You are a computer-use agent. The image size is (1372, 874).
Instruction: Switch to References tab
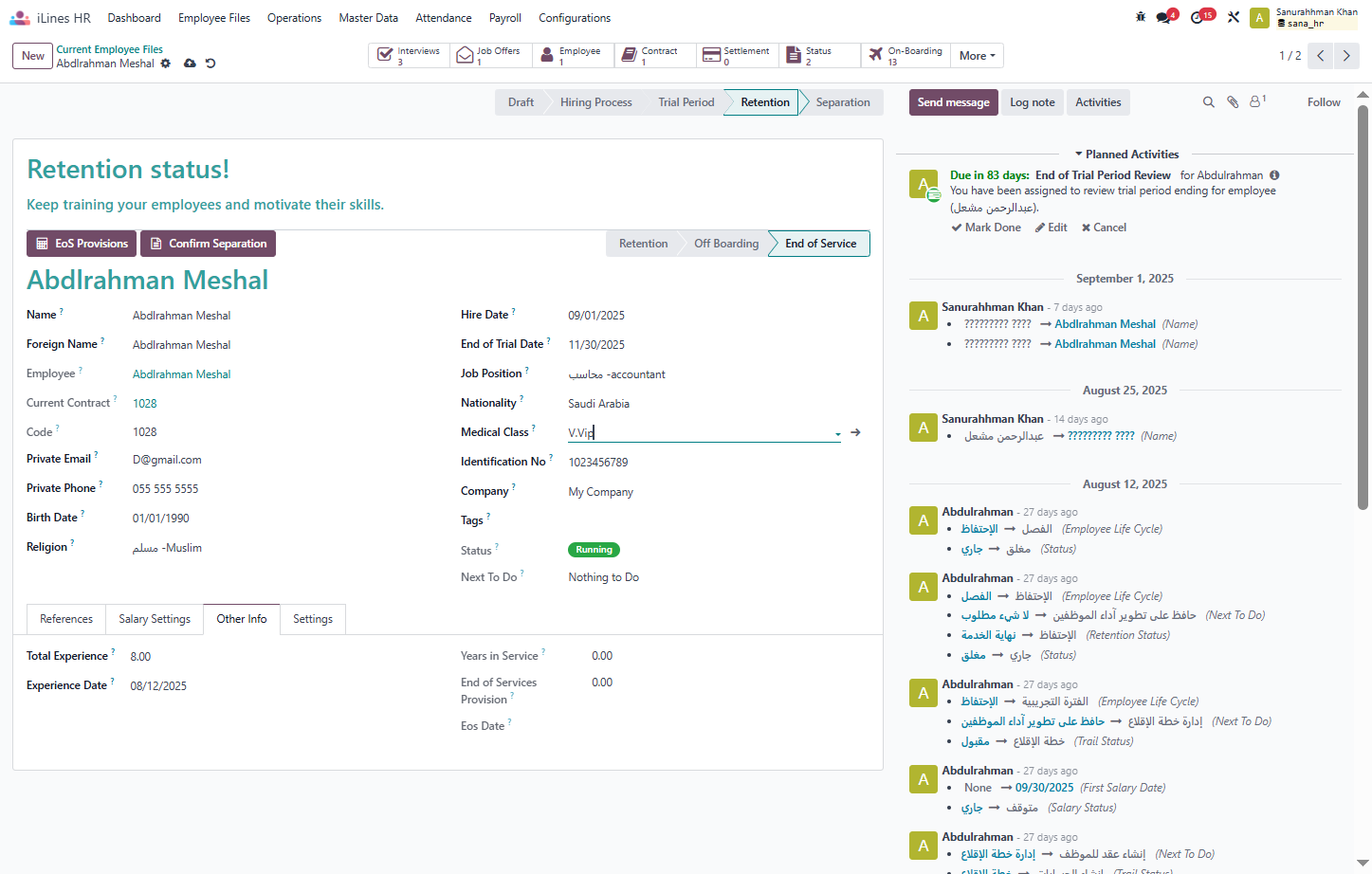pyautogui.click(x=66, y=619)
